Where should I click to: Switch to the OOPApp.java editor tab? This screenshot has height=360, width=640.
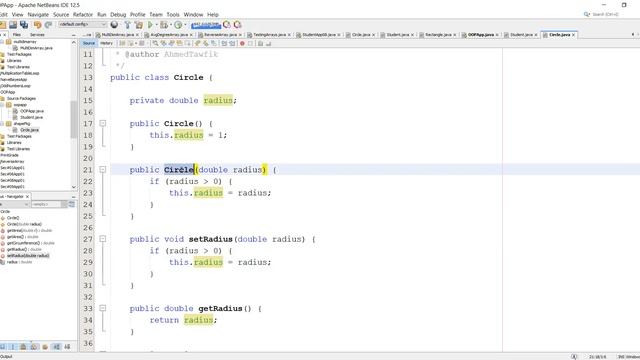pyautogui.click(x=480, y=35)
